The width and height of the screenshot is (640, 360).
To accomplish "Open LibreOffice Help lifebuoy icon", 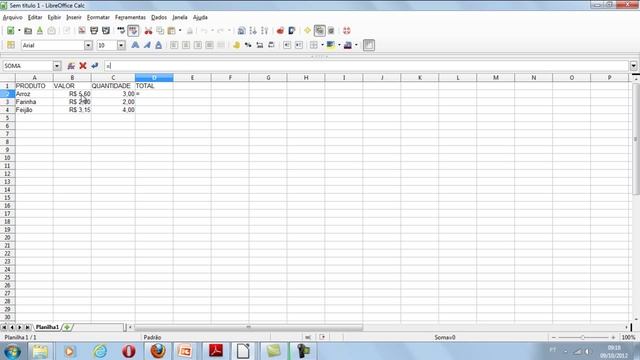I will (x=347, y=31).
